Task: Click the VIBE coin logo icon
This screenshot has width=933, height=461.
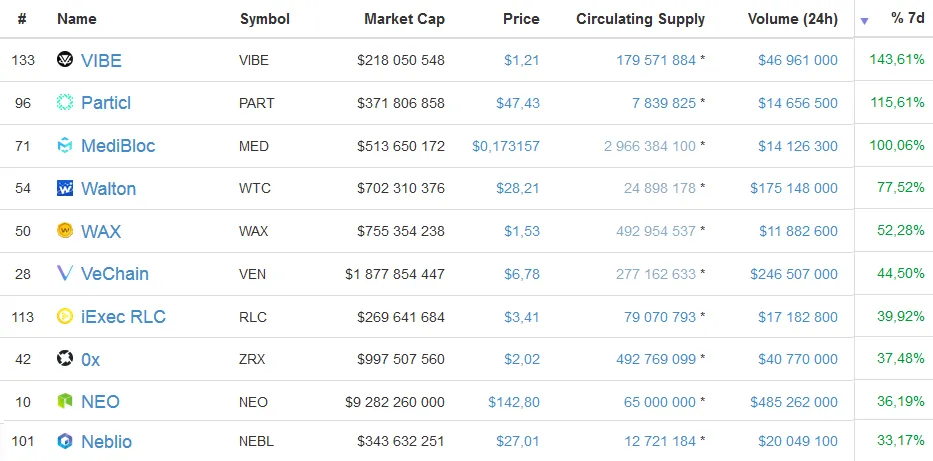Action: 65,59
